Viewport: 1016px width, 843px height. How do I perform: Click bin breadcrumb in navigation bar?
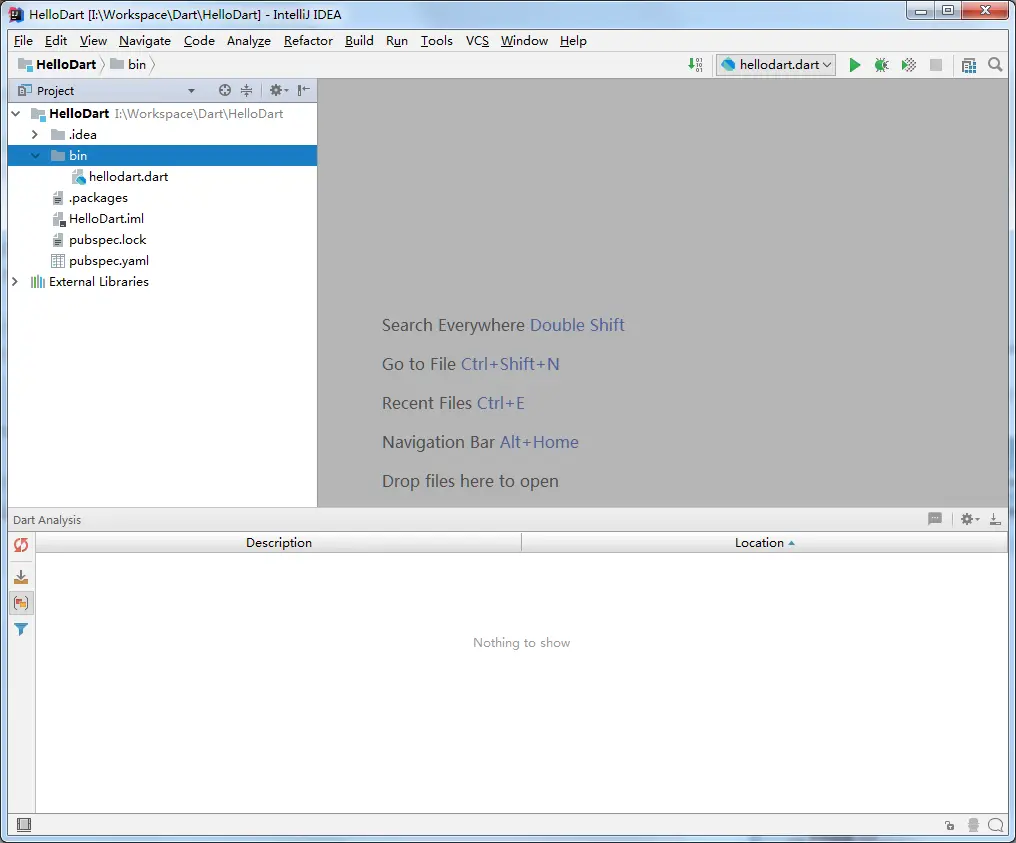(x=128, y=65)
